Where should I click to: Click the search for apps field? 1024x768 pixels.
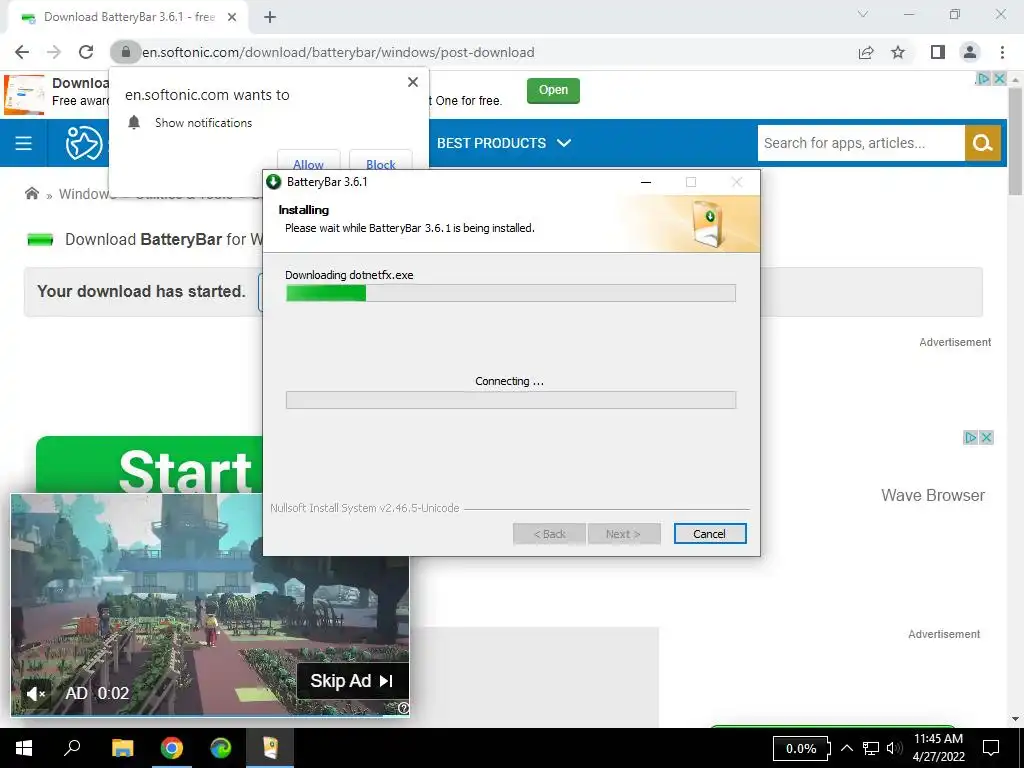[x=861, y=143]
